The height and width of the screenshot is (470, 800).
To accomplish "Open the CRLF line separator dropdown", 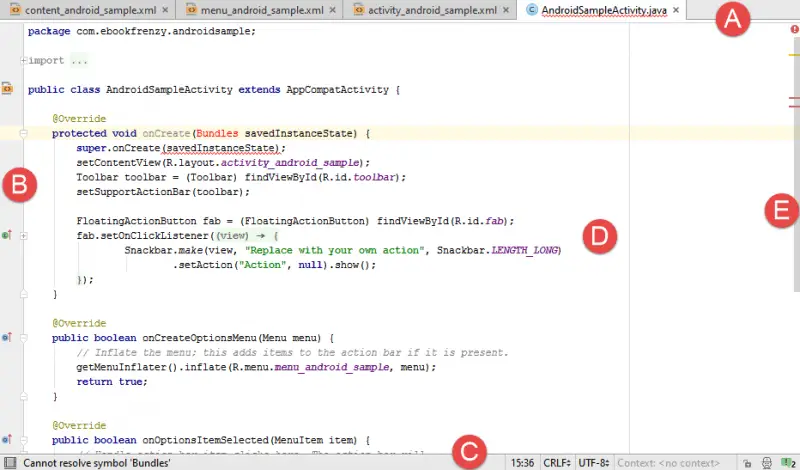I will [555, 463].
